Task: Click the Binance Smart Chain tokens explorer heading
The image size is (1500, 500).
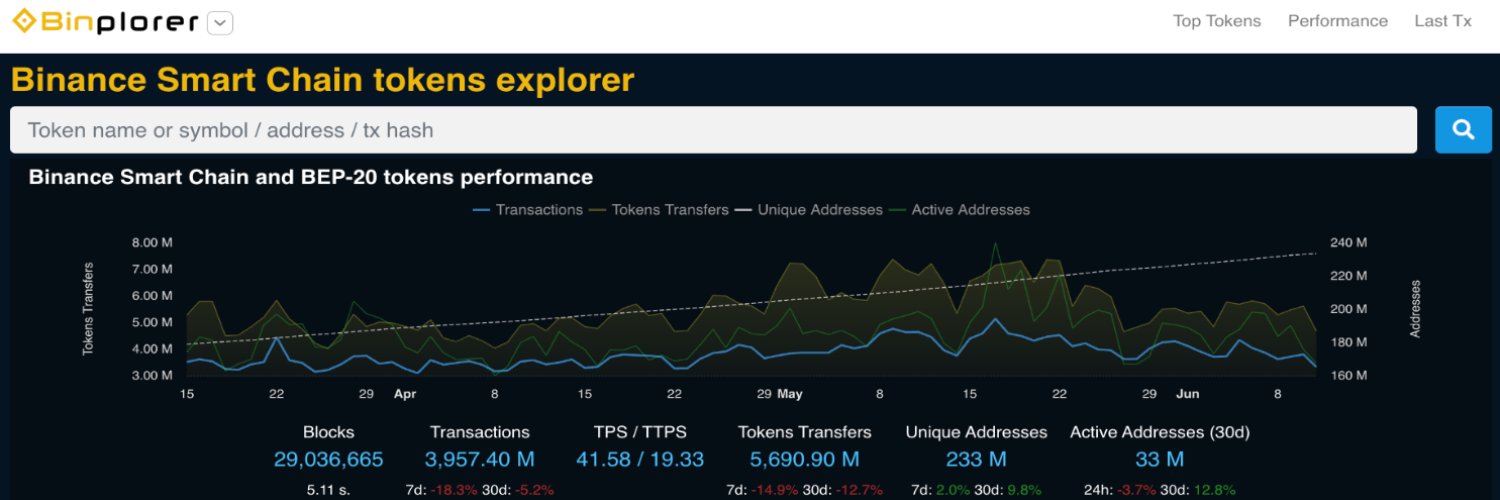Action: [322, 80]
